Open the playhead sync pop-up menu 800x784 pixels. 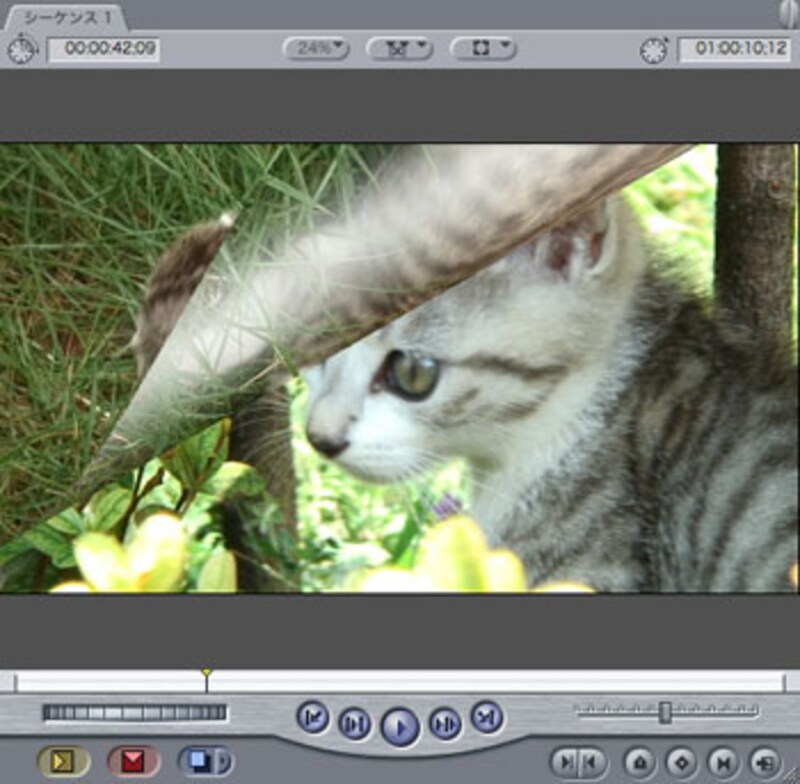[x=397, y=47]
